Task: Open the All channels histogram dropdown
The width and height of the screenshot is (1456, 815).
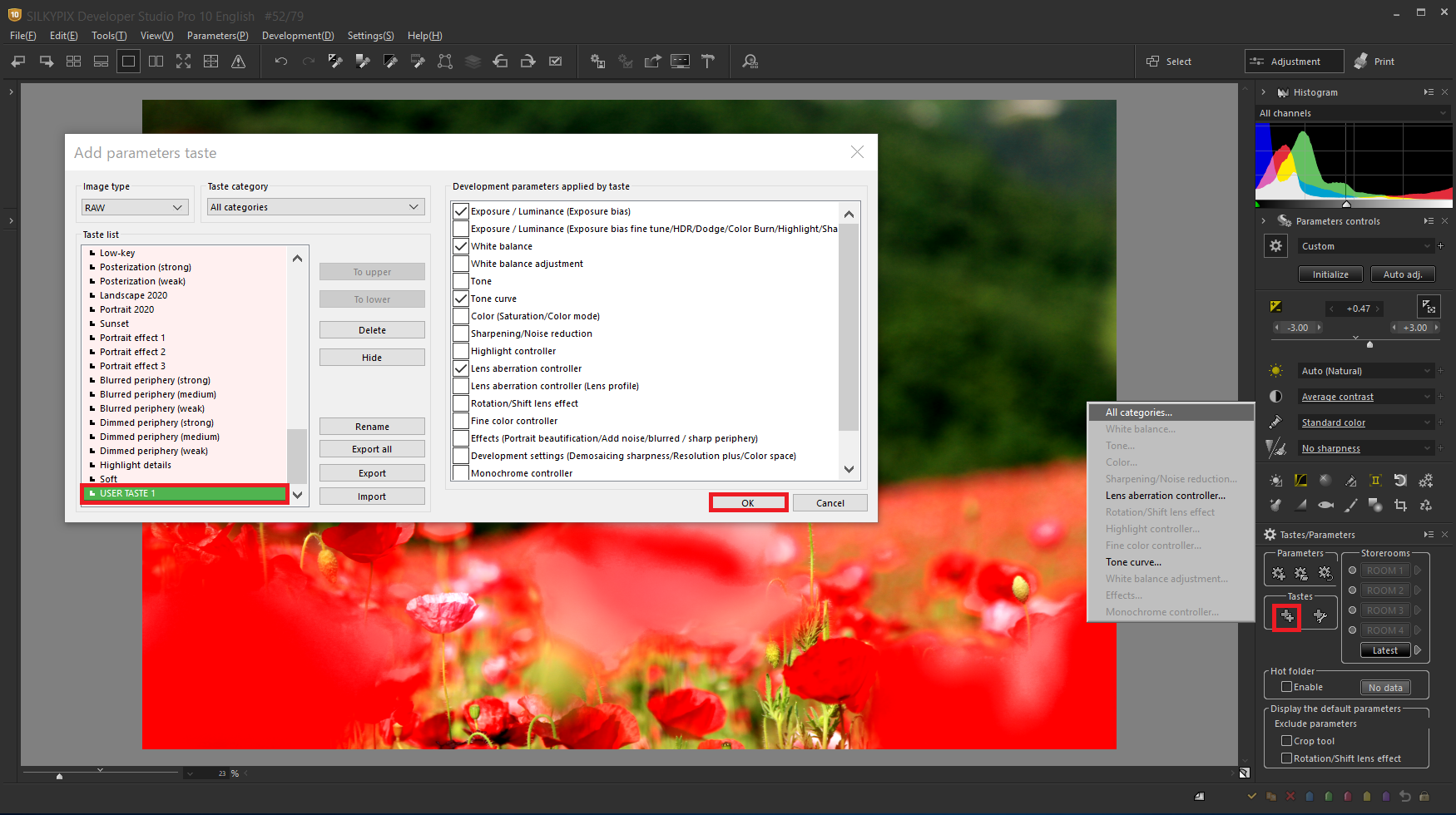Action: 1354,113
